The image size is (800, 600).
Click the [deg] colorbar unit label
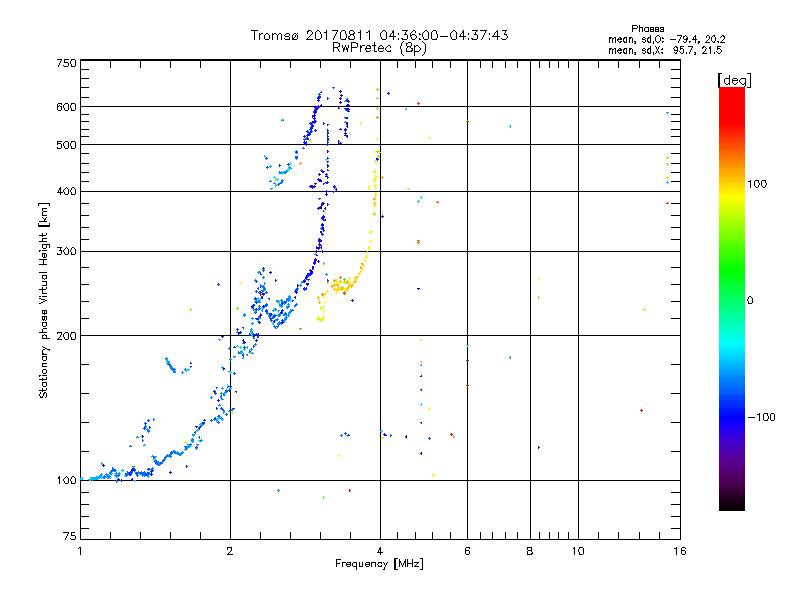coord(734,80)
